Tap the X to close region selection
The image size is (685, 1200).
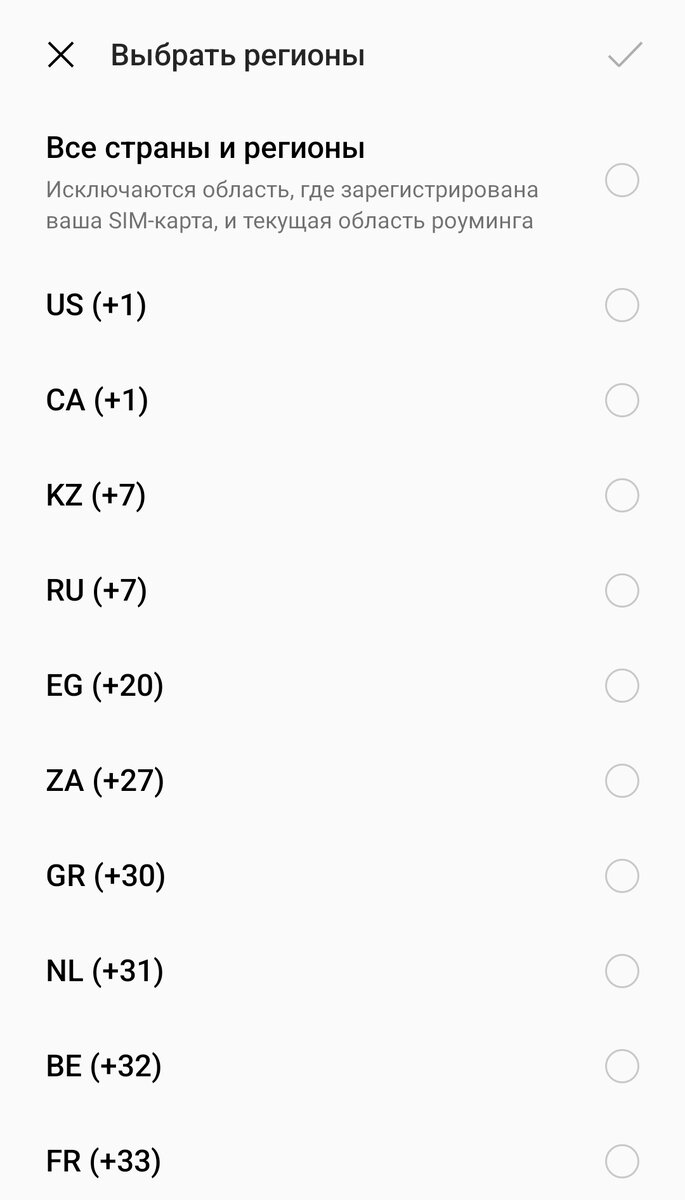click(x=62, y=55)
